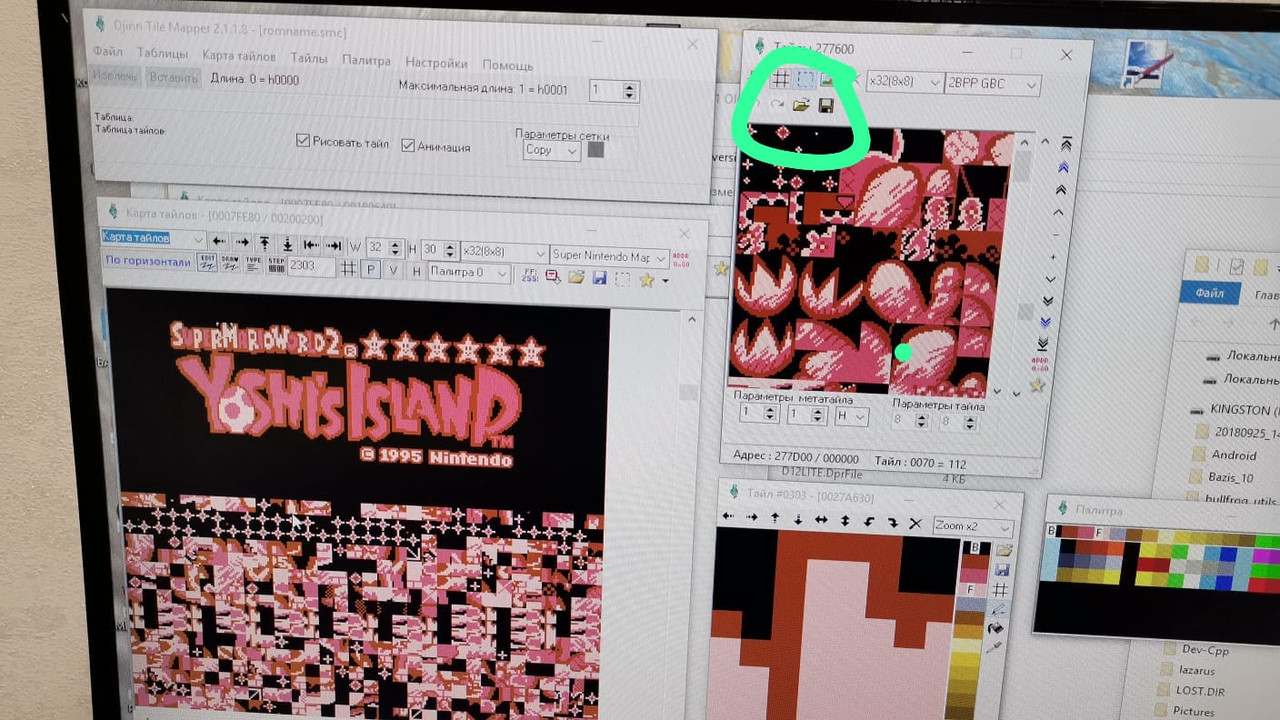The height and width of the screenshot is (720, 1280).
Task: Open Настройки menu
Action: tap(437, 63)
